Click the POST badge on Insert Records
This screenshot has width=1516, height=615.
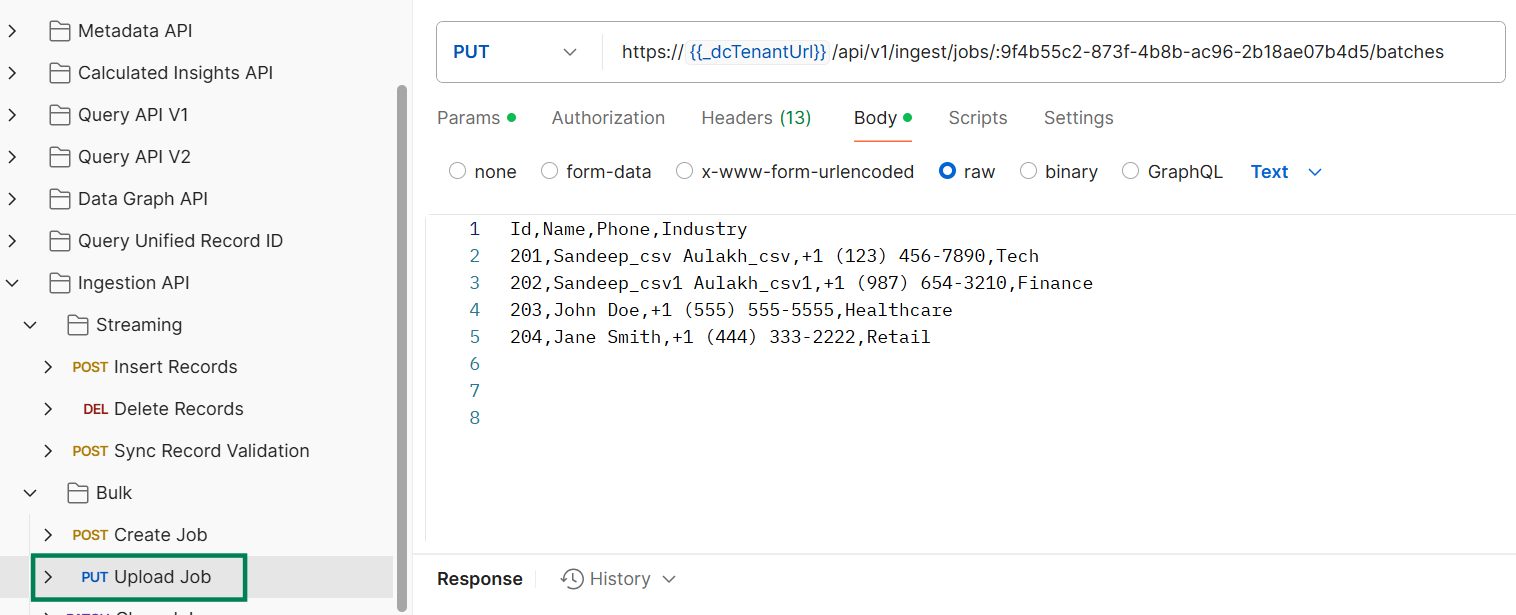(89, 367)
